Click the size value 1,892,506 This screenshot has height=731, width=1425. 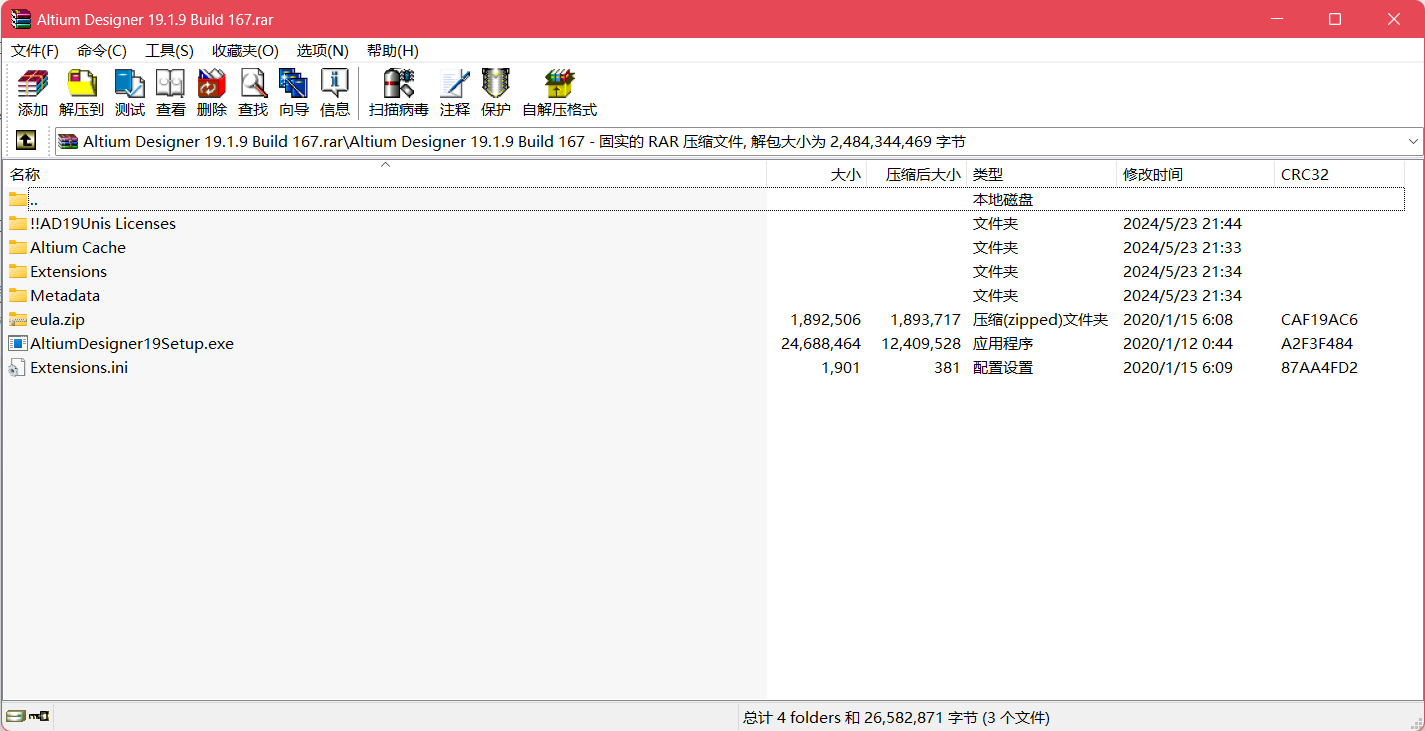[825, 319]
